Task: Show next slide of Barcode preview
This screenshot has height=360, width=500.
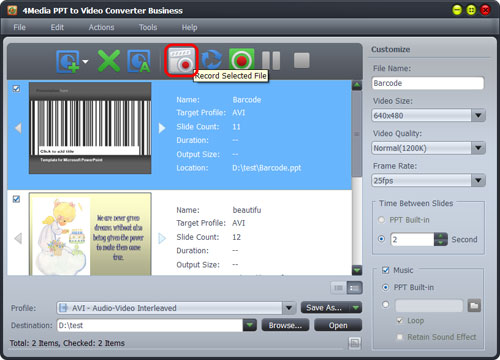Action: coord(162,128)
